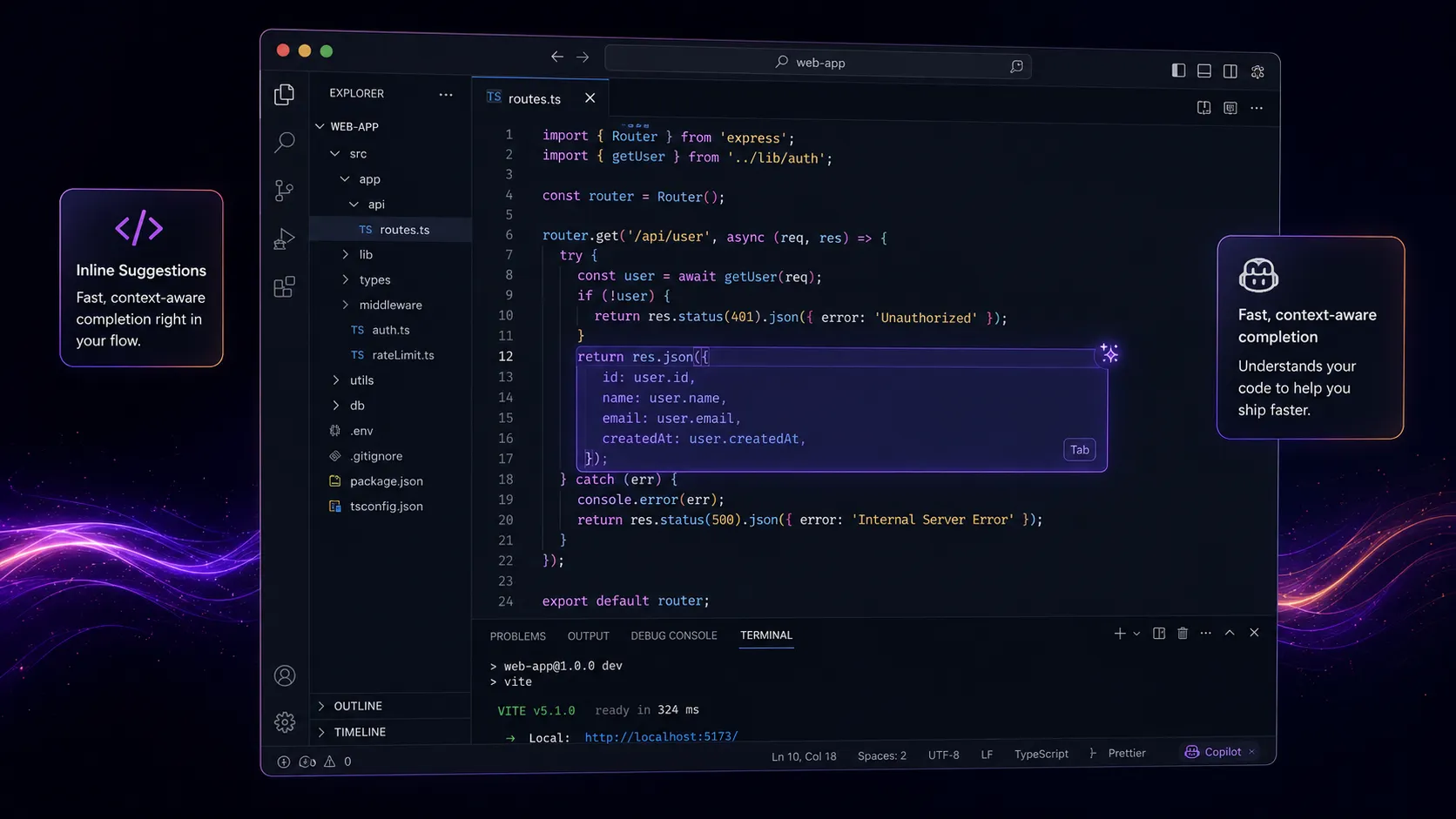Change indentation via Spaces: 2
The image size is (1456, 819).
click(882, 755)
